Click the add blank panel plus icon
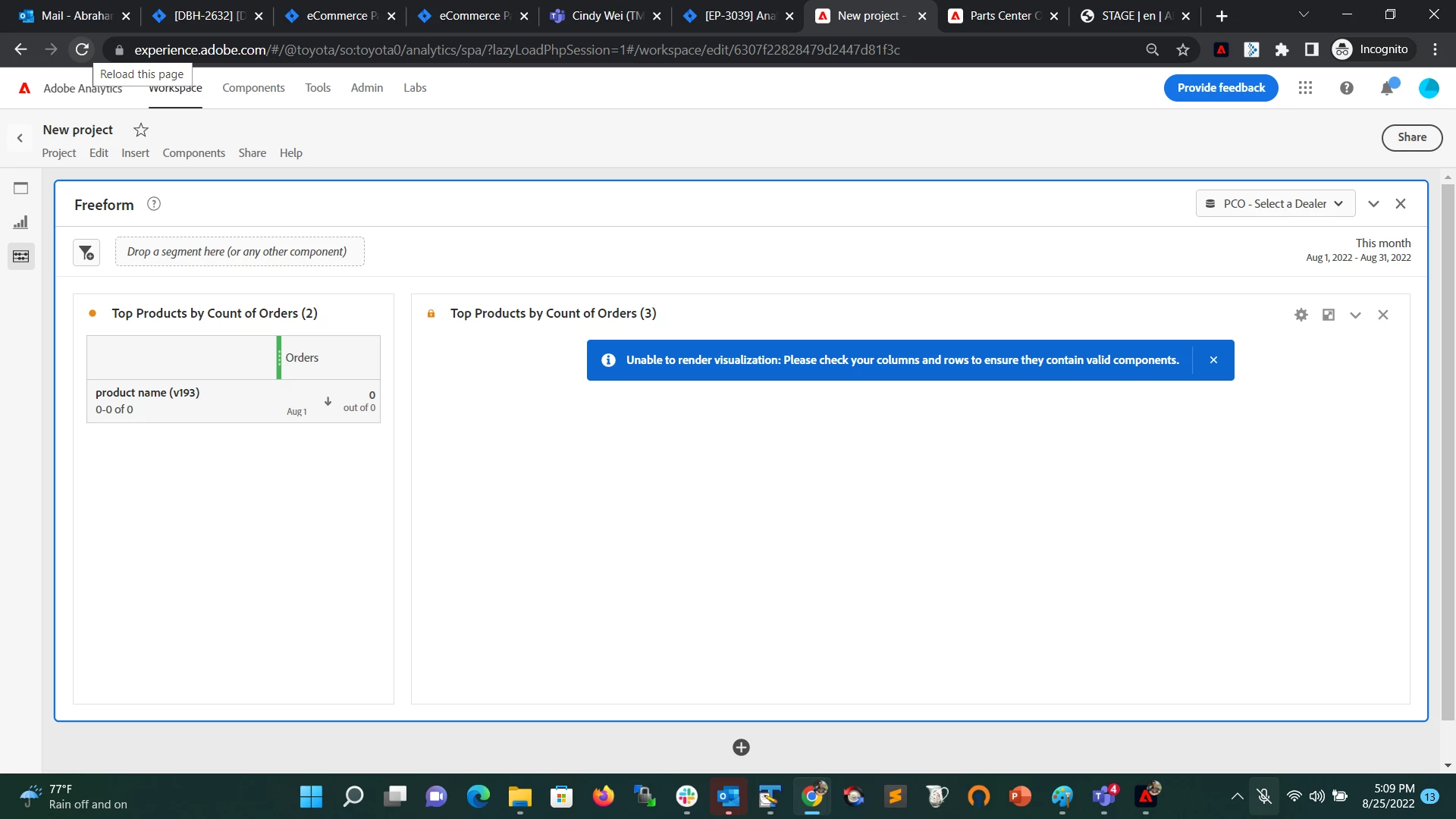 pos(741,748)
